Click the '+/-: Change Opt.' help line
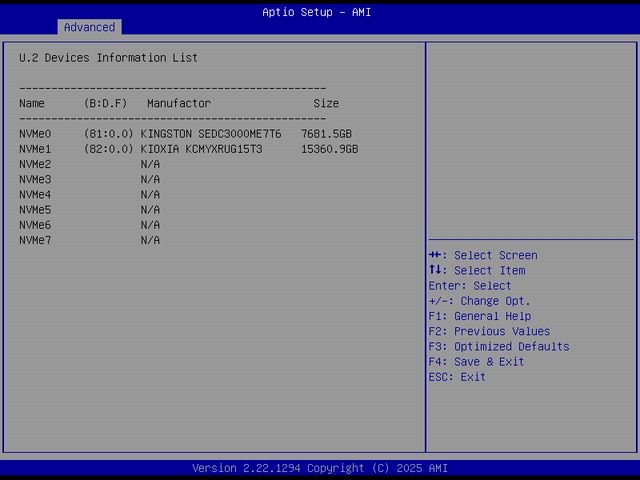Image resolution: width=640 pixels, height=480 pixels. pyautogui.click(x=480, y=301)
